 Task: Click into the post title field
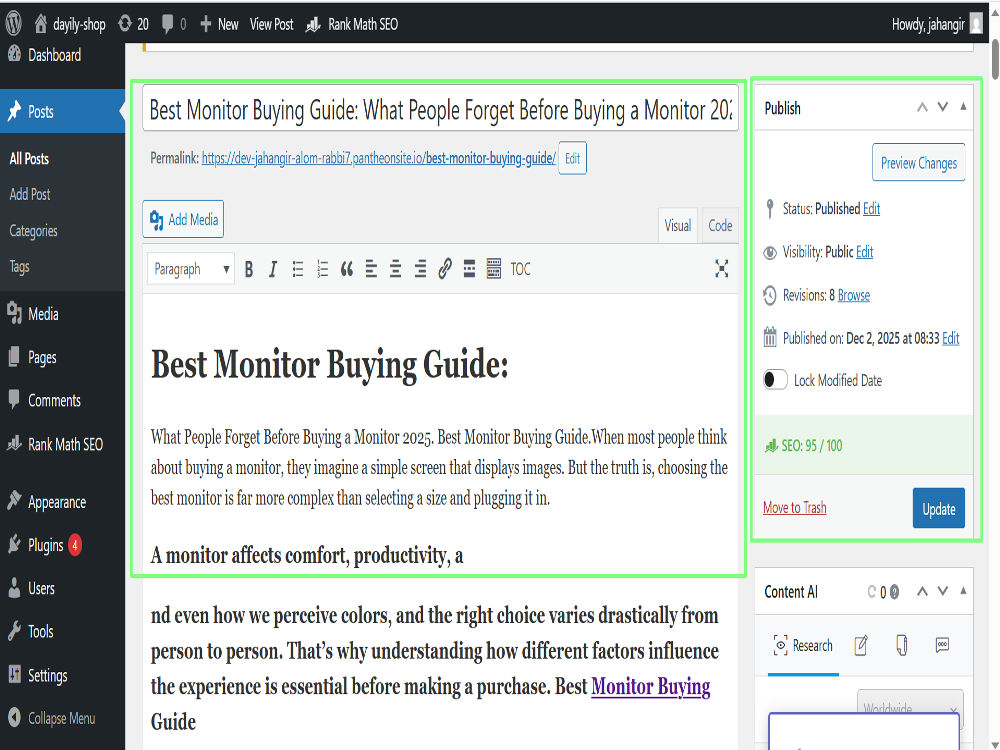[440, 110]
